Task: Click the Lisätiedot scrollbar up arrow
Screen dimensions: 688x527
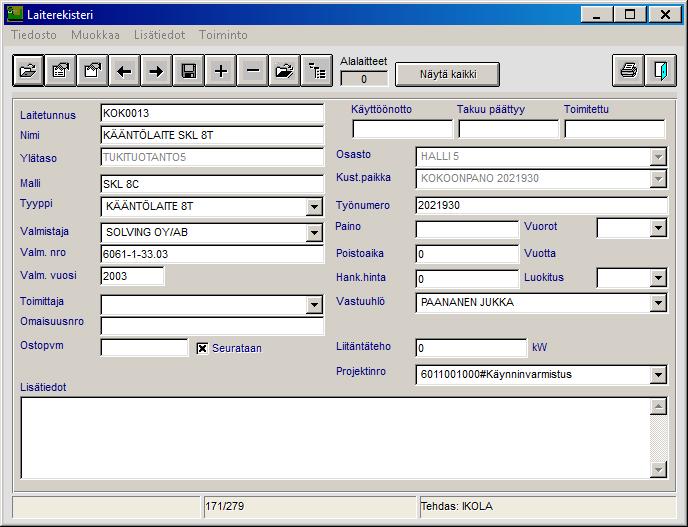Action: pyautogui.click(x=658, y=406)
